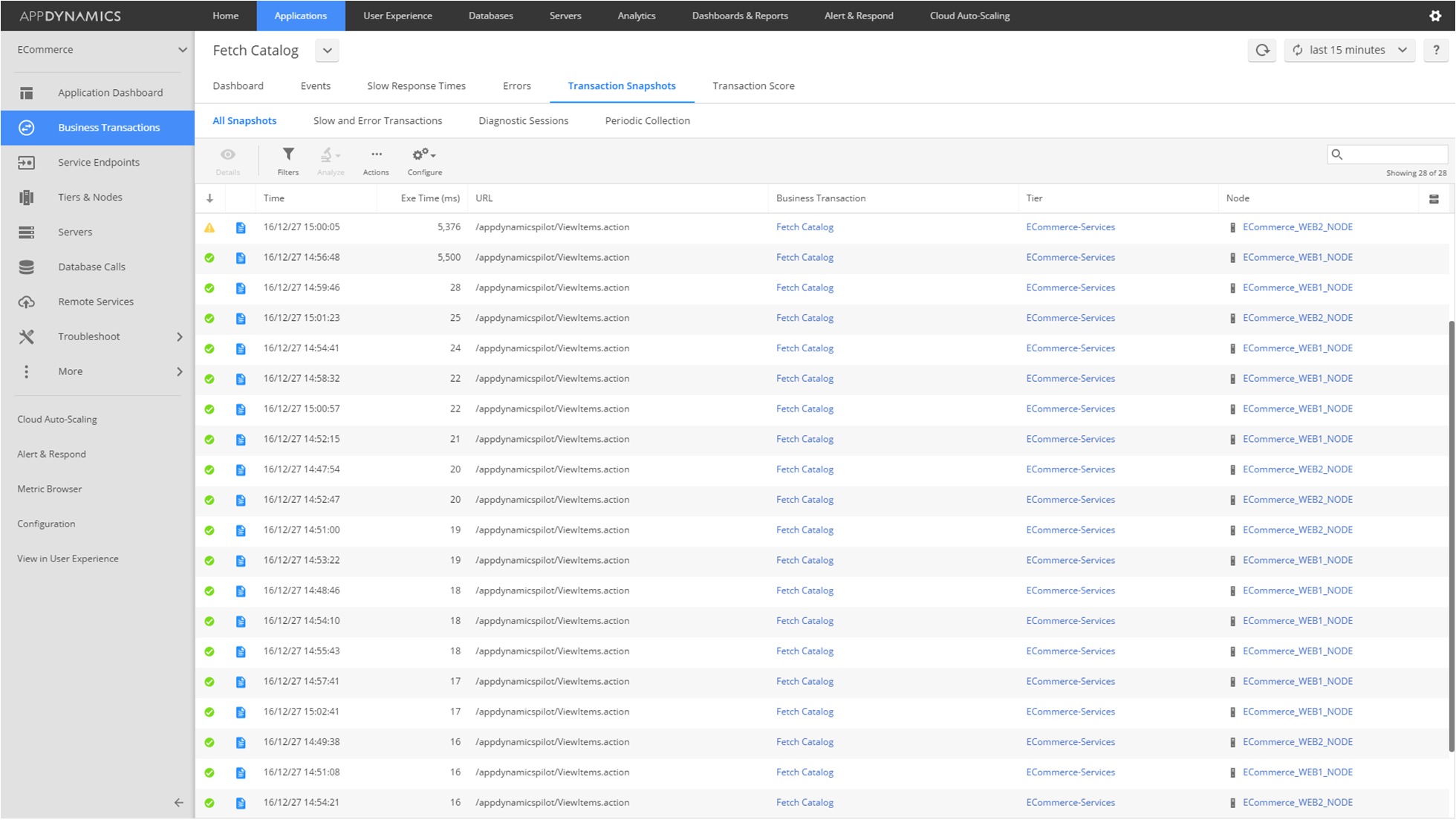Image resolution: width=1456 pixels, height=820 pixels.
Task: Click the snapshot search input field
Action: tap(1393, 154)
